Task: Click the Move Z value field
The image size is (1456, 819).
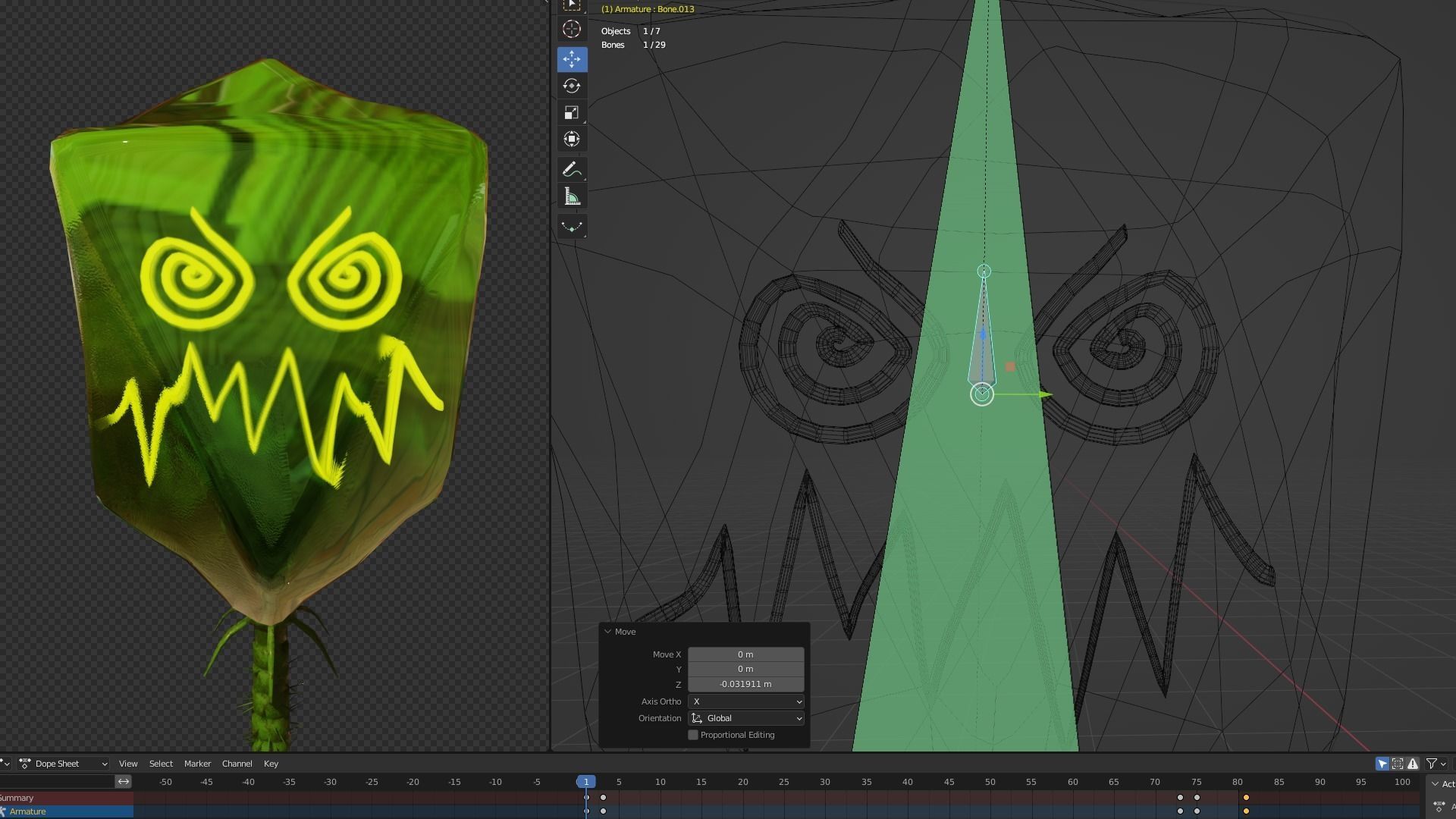Action: (745, 684)
